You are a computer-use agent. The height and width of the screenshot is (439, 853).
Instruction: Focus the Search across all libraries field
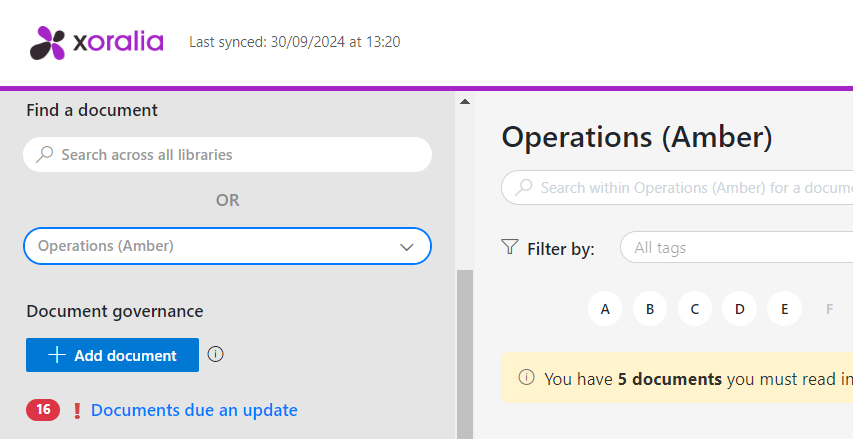[227, 154]
